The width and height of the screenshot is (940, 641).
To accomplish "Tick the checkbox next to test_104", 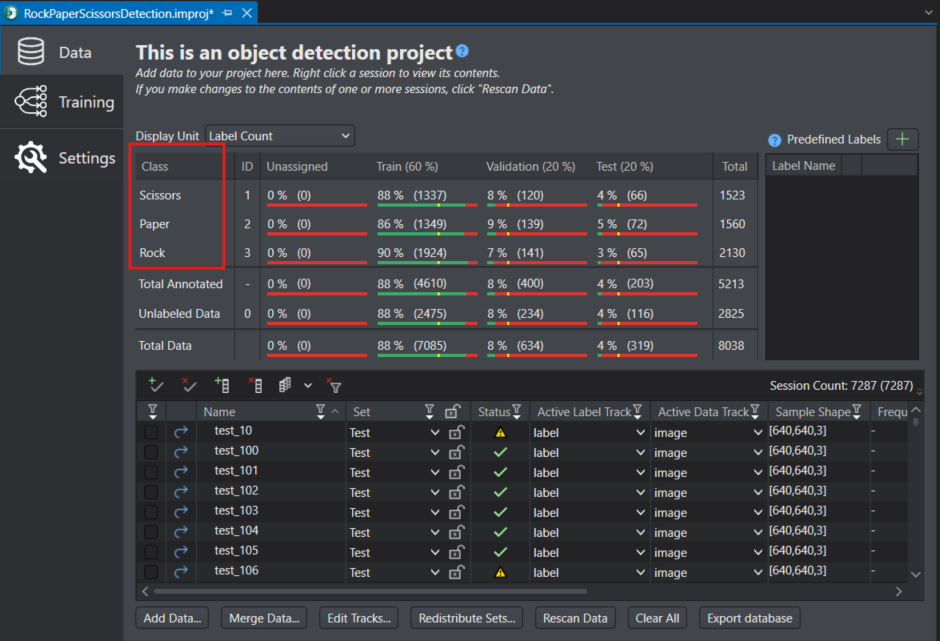I will pos(151,532).
